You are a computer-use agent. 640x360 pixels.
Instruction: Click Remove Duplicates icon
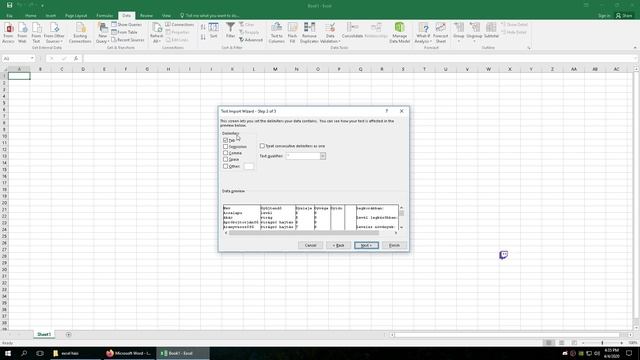tap(309, 33)
